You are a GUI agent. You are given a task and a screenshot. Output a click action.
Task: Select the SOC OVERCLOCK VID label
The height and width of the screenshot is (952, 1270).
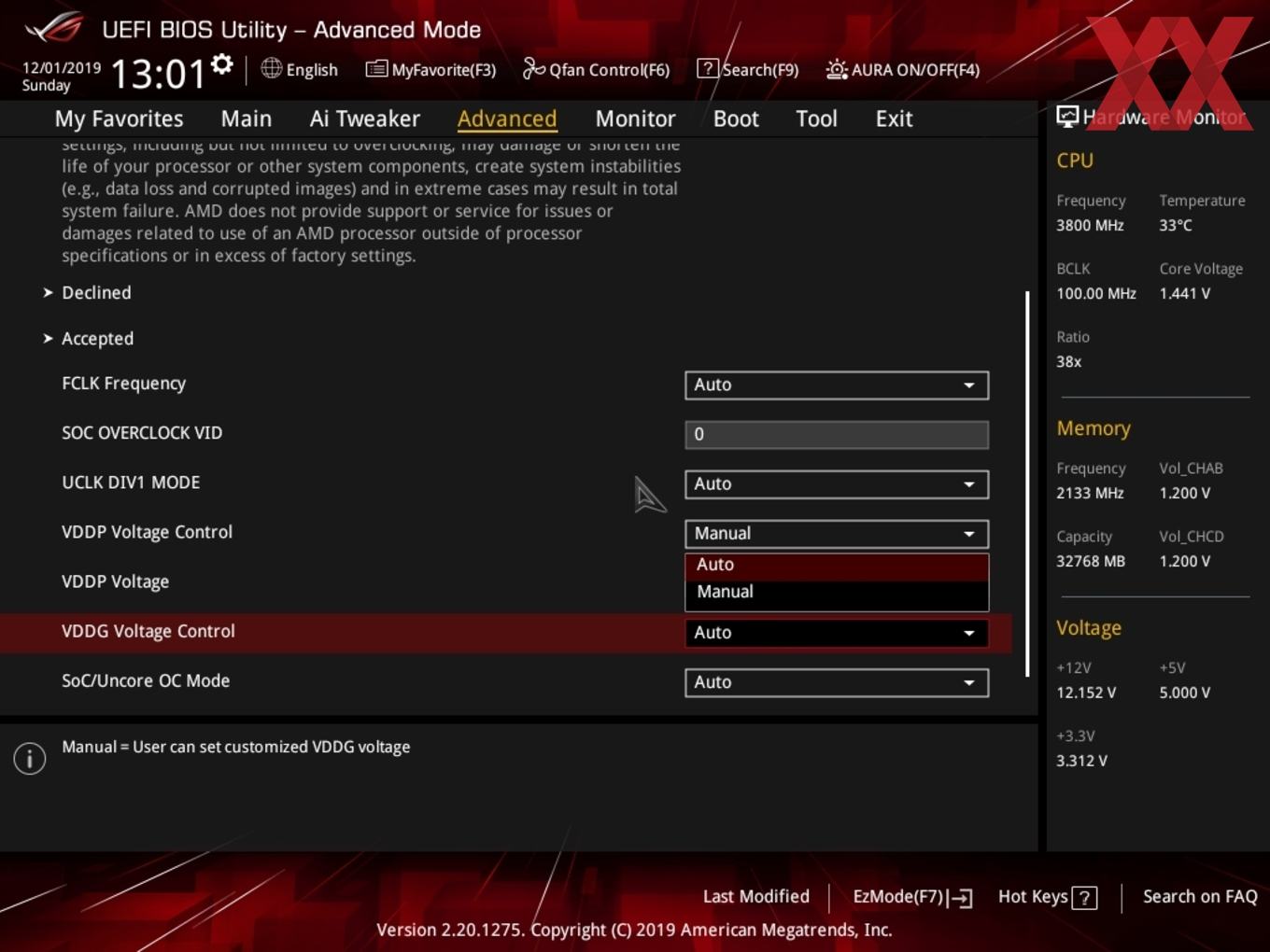tap(142, 433)
